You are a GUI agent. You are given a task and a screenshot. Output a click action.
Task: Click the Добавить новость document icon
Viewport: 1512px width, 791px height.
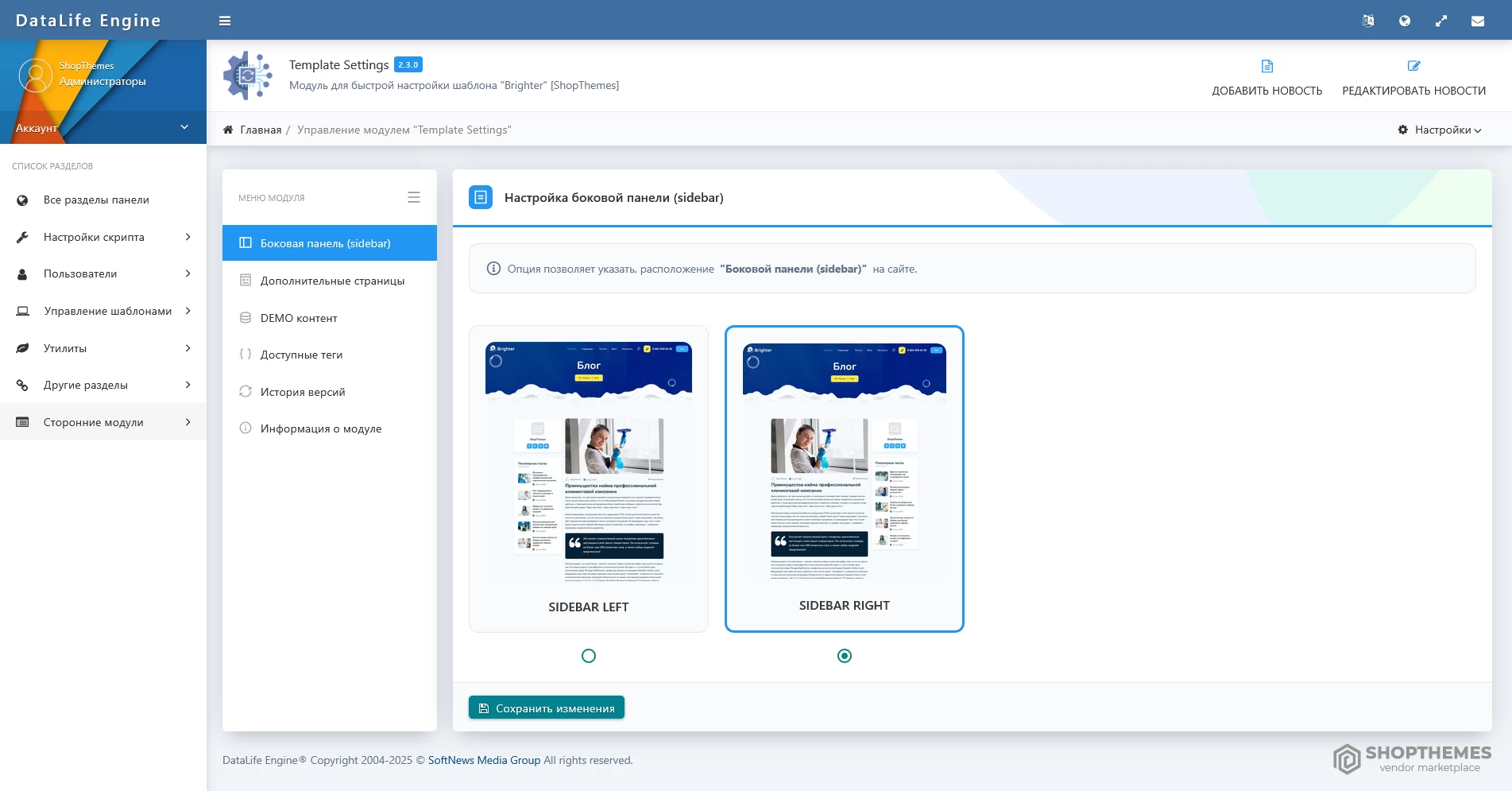(1266, 66)
